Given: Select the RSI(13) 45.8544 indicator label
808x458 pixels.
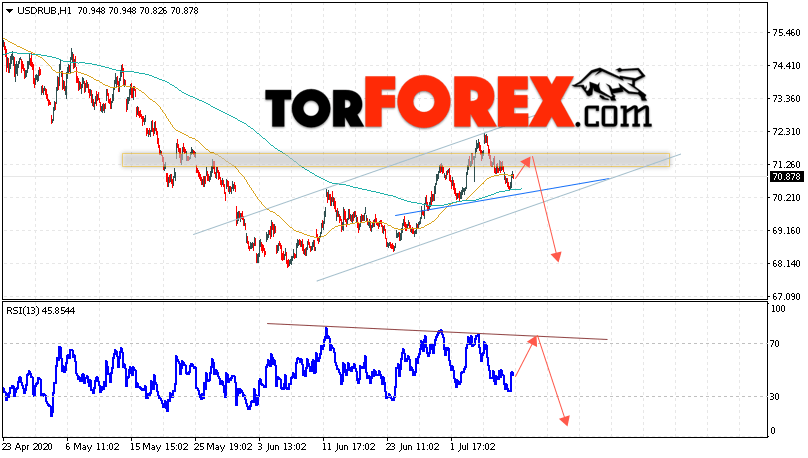Looking at the screenshot, I should (x=41, y=311).
